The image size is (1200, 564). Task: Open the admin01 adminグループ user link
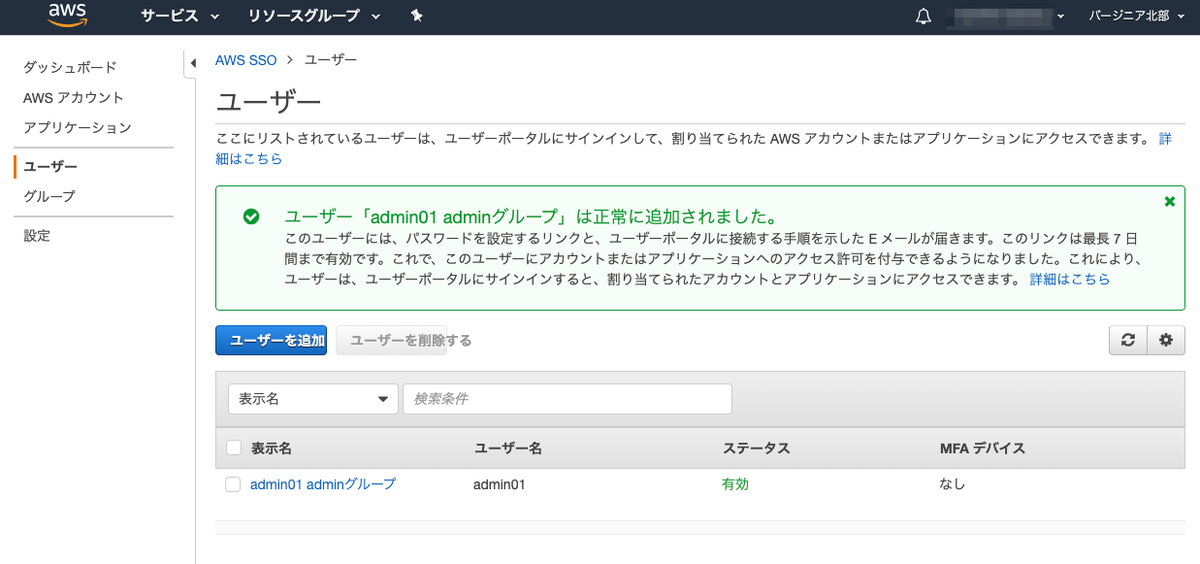(323, 484)
